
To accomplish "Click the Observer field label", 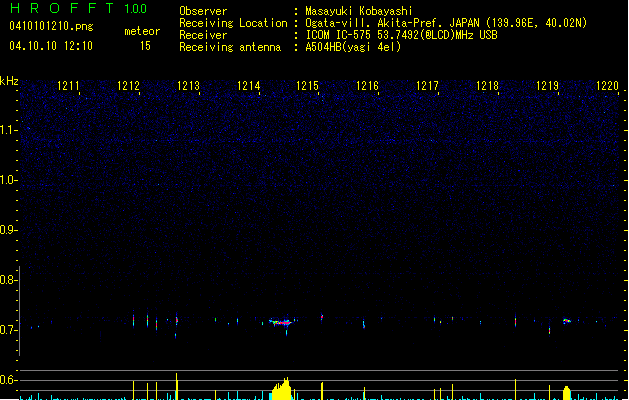I will (203, 11).
